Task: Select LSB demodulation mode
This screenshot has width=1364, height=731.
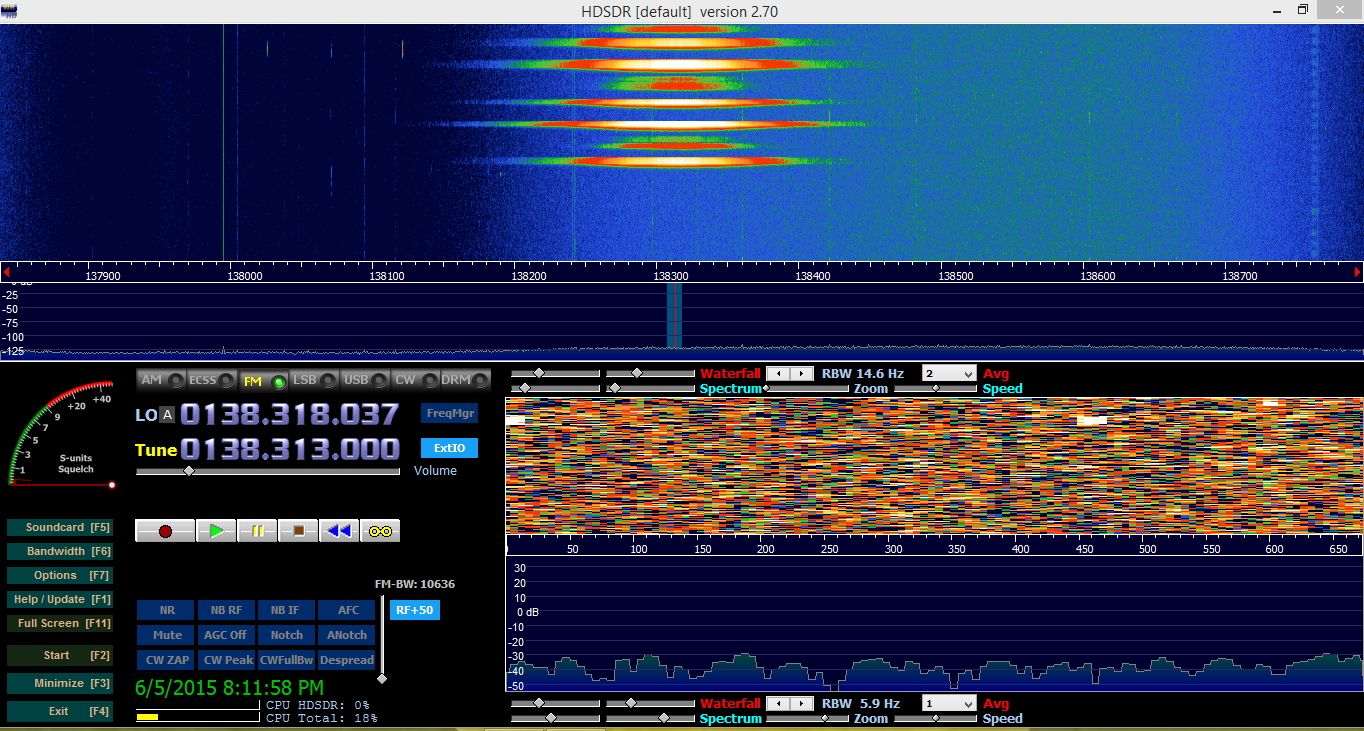Action: [x=314, y=380]
